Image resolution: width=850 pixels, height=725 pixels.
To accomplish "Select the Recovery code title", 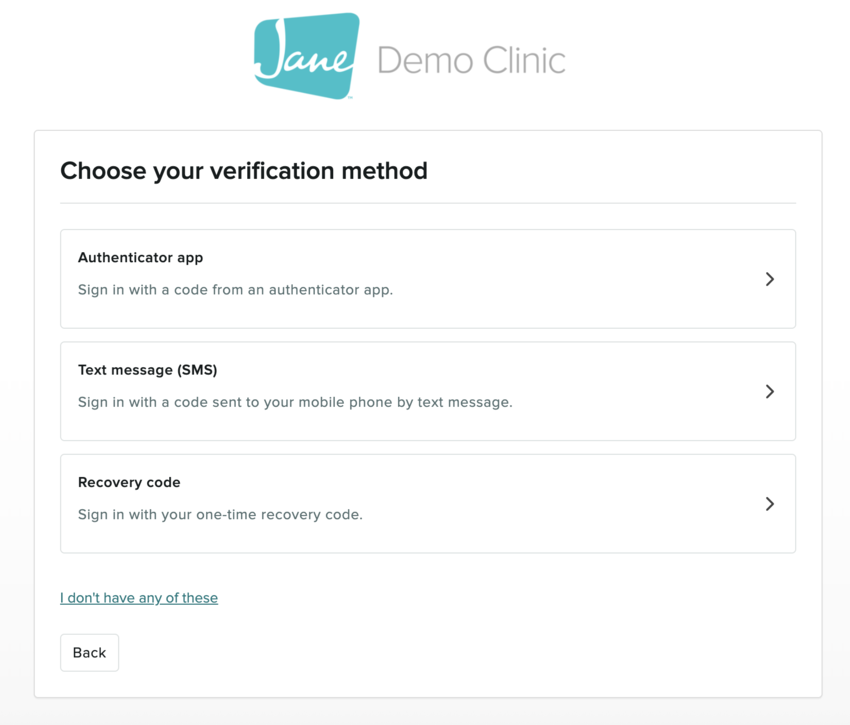I will coord(129,482).
